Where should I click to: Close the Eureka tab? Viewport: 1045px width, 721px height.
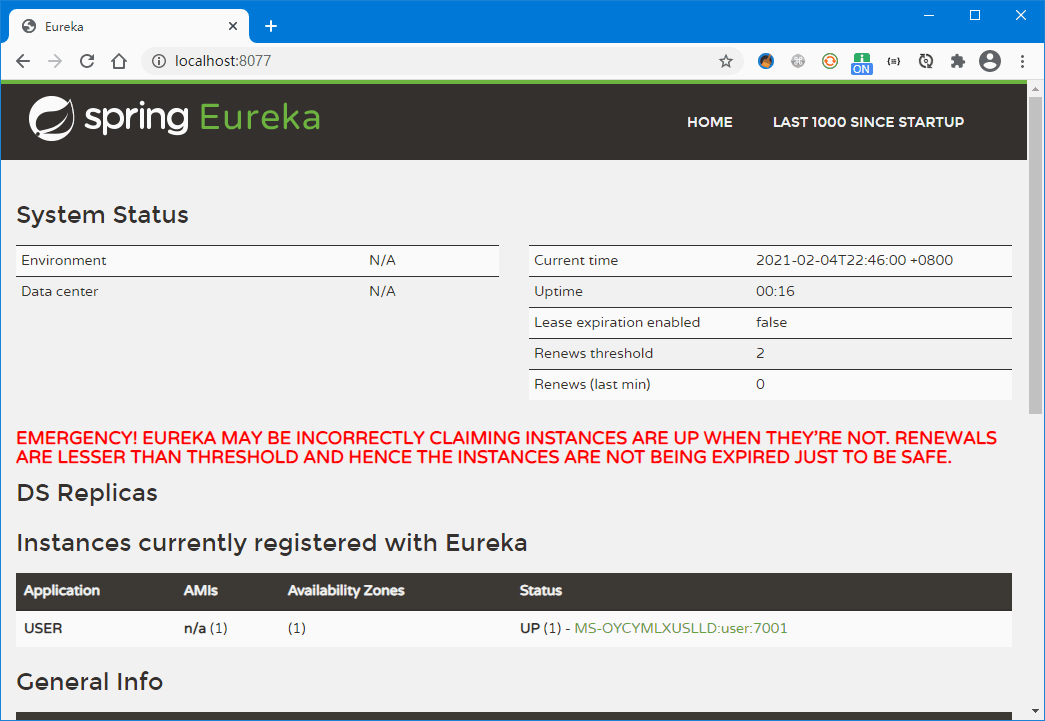233,26
